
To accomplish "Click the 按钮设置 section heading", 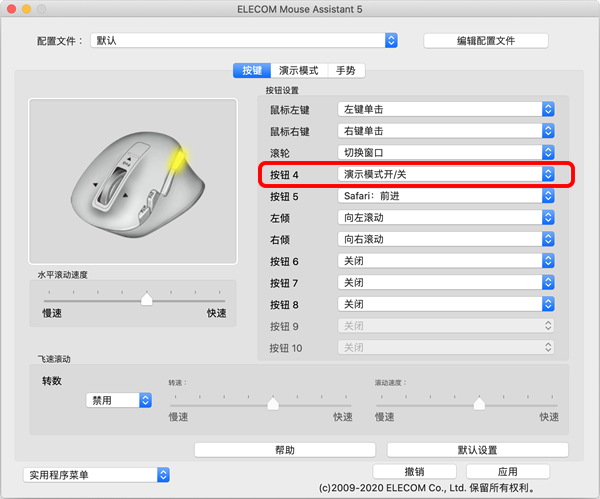I will (x=282, y=90).
